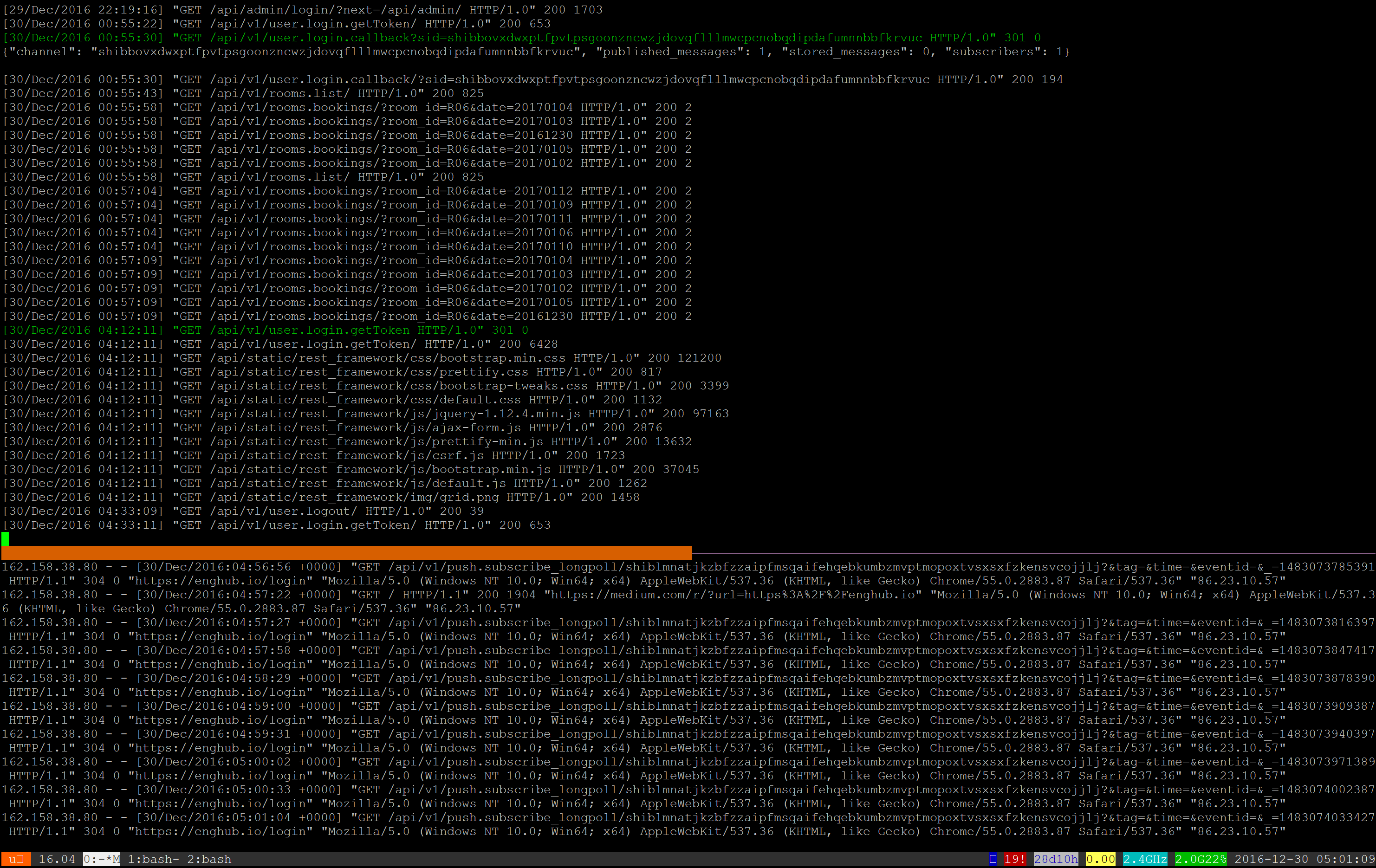The height and width of the screenshot is (868, 1376).
Task: Click the yellow '0.00' load average indicator
Action: pos(1101,859)
